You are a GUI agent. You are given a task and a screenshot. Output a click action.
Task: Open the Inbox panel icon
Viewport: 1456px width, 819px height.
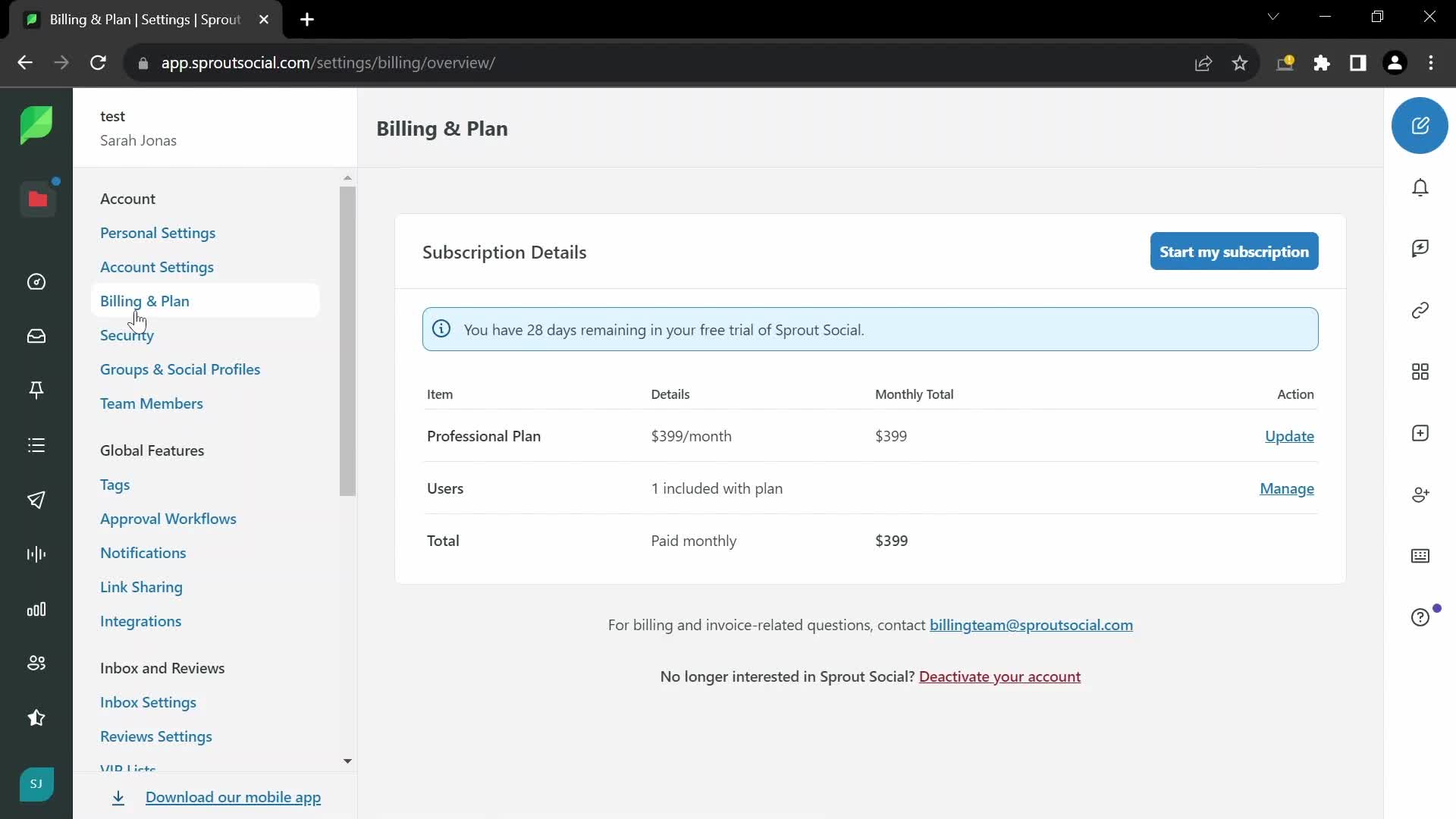36,336
